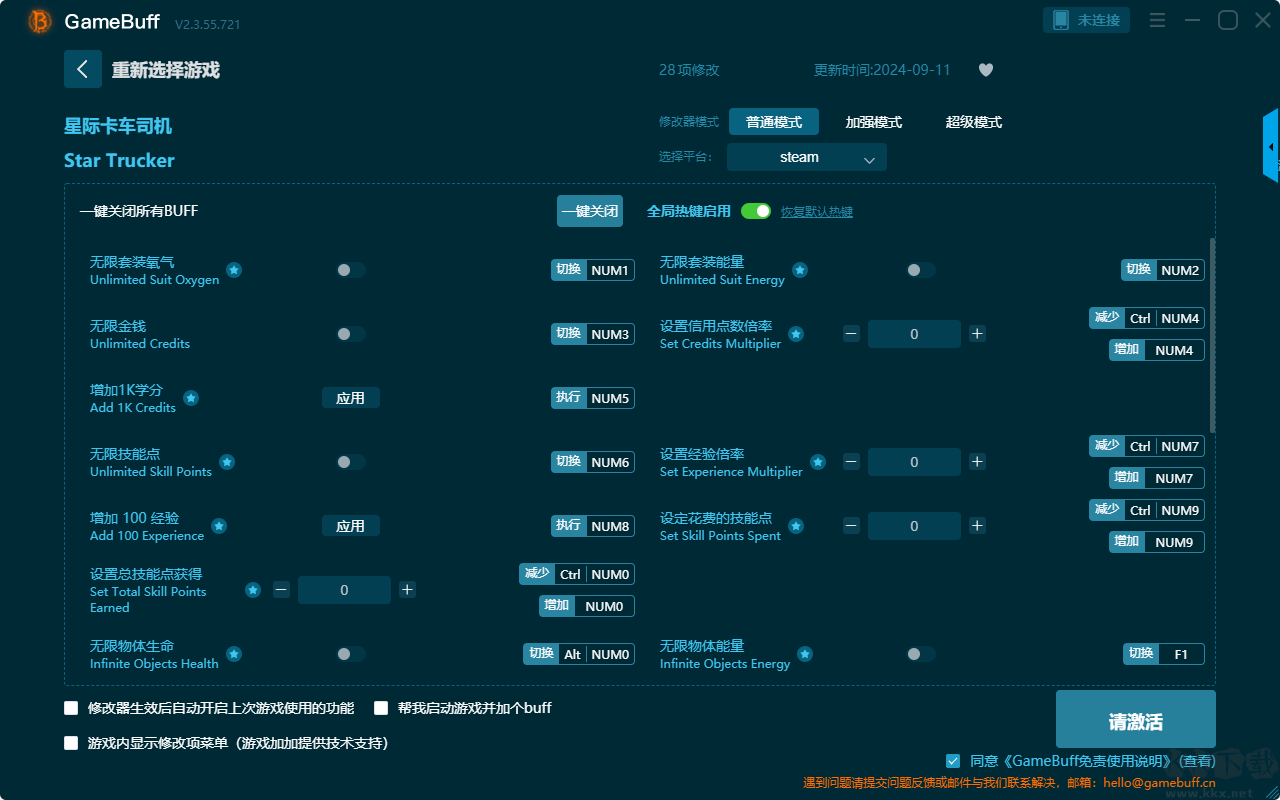Click star icon beside Infinite Objects Energy

point(805,654)
